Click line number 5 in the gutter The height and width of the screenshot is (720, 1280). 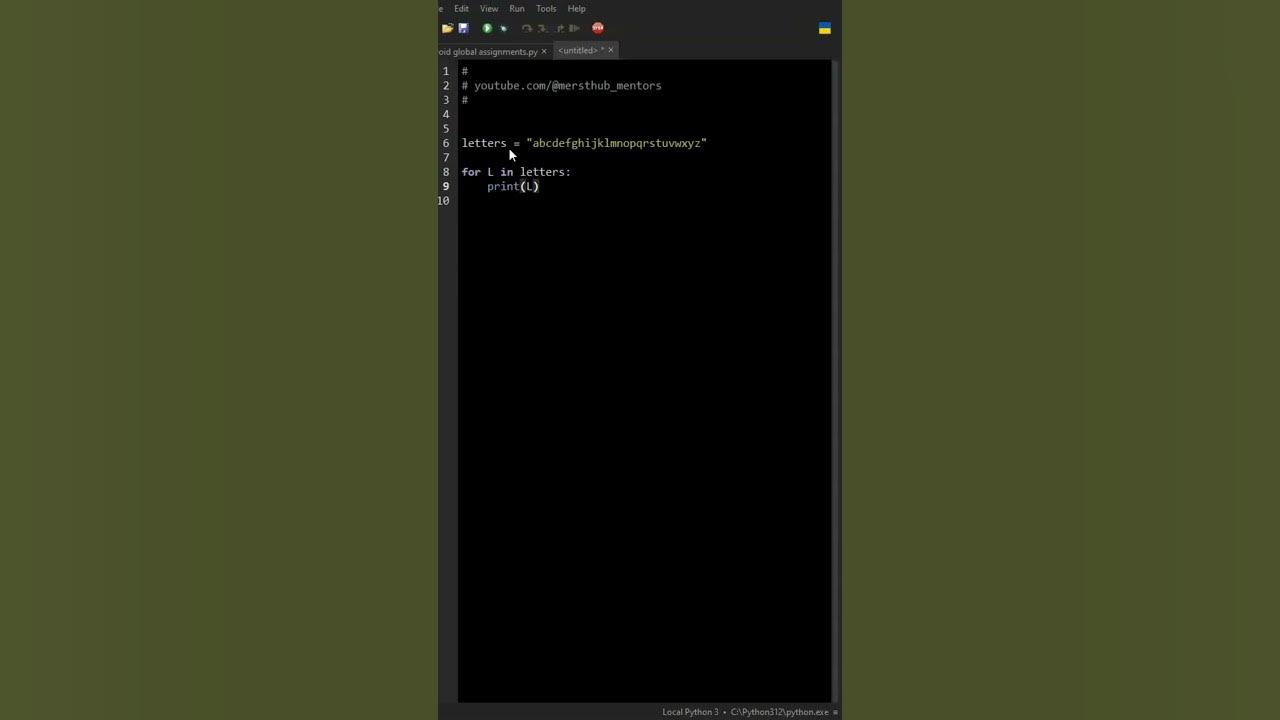click(x=446, y=129)
